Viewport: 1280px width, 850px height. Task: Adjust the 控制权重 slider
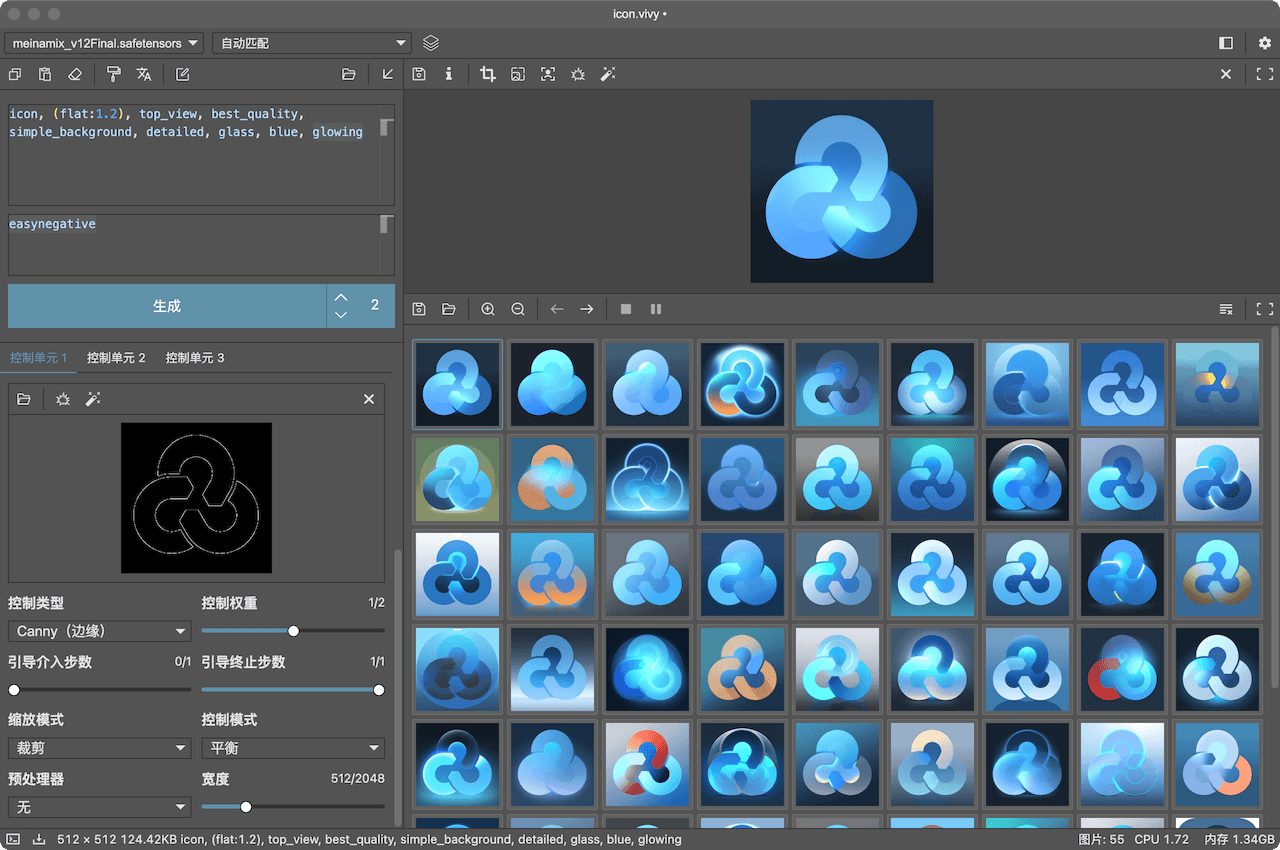(x=293, y=631)
